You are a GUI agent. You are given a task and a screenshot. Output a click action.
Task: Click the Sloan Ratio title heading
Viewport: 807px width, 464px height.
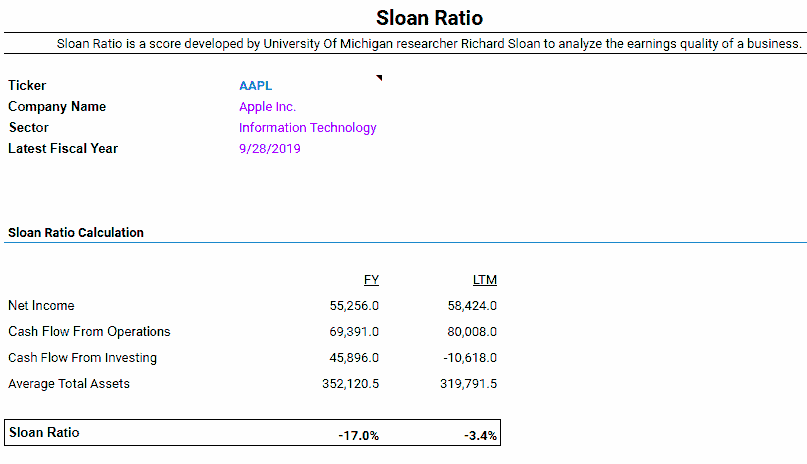tap(429, 18)
